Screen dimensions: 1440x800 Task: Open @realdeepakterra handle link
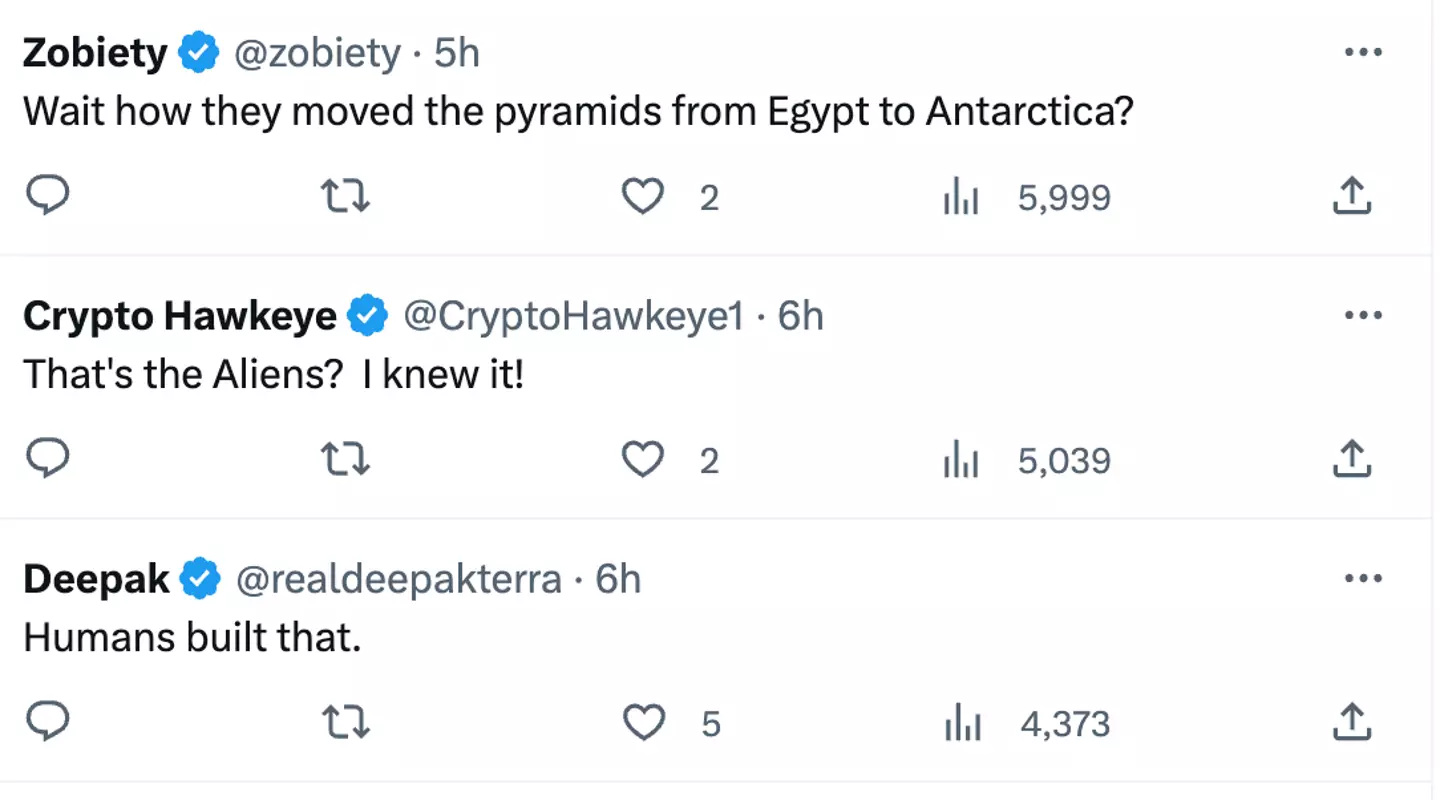(397, 579)
